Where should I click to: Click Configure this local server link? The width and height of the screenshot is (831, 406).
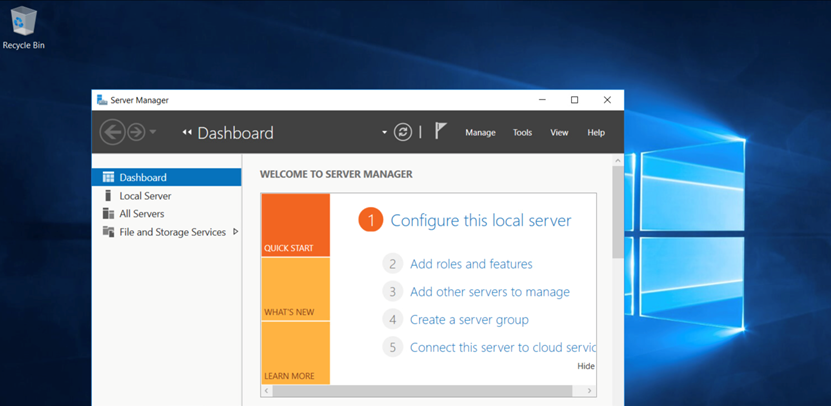pyautogui.click(x=481, y=220)
